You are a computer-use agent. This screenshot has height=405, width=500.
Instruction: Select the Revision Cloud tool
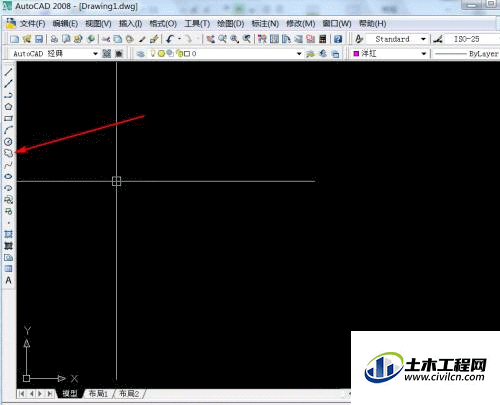pos(8,153)
